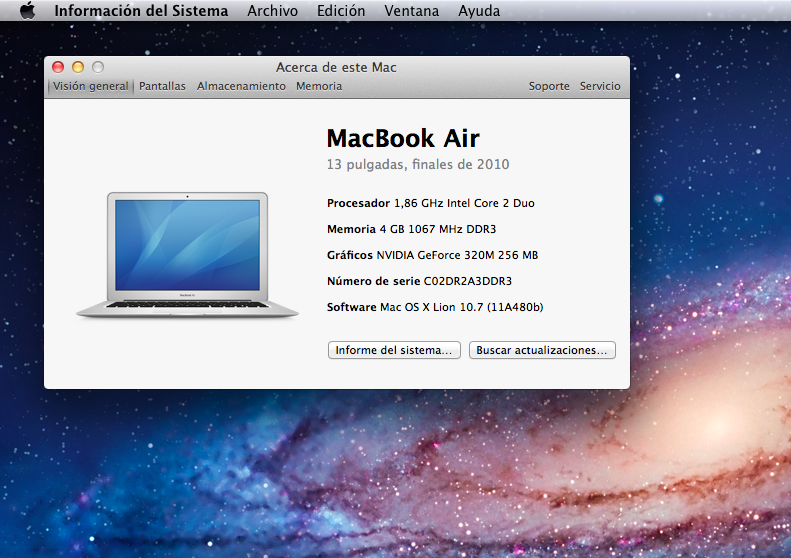Click the Procesador 1,86 GHz line
The image size is (791, 558).
tap(430, 203)
